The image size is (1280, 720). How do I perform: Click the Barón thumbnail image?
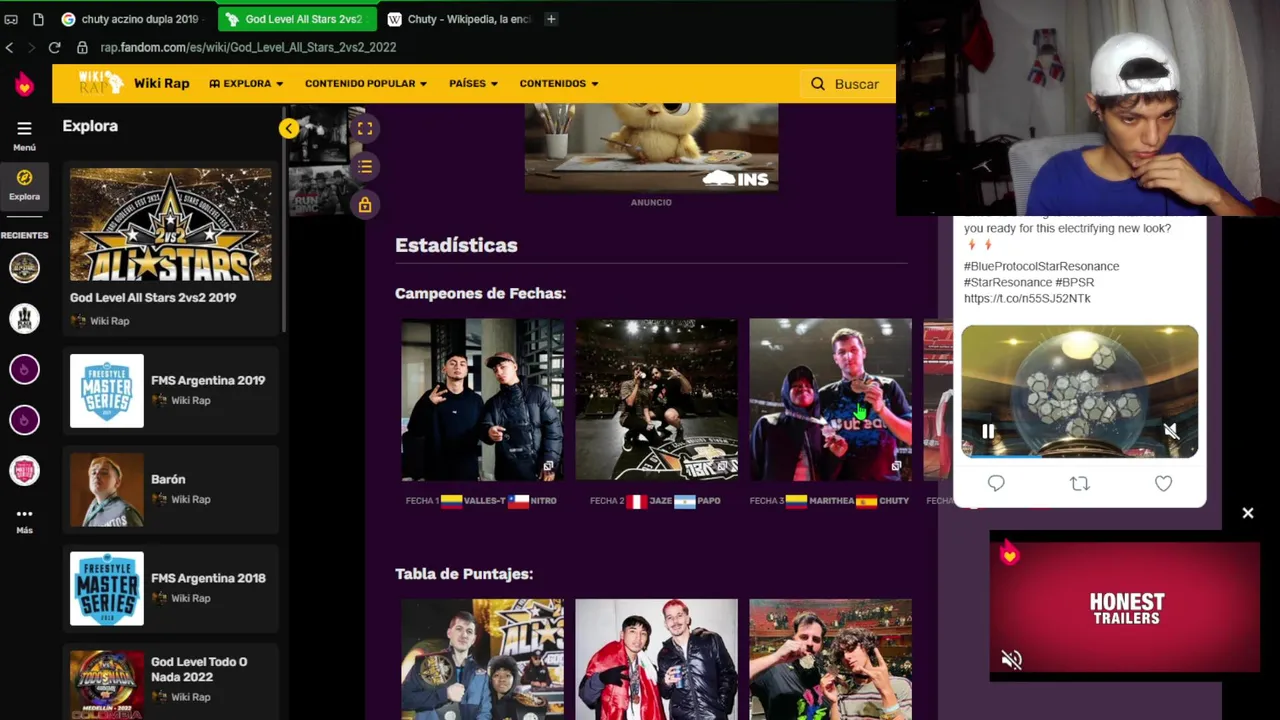(x=107, y=490)
